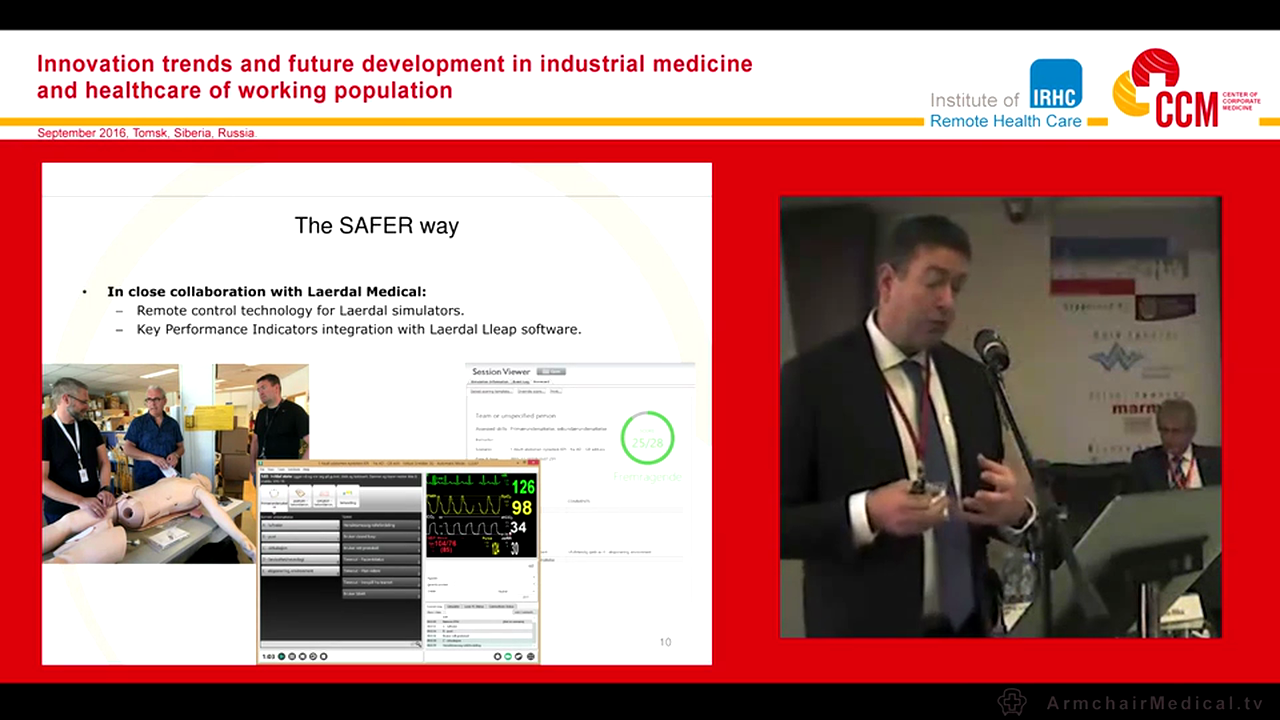Expand the C sirkulasjon circulation category
The width and height of the screenshot is (1280, 720).
pos(299,548)
